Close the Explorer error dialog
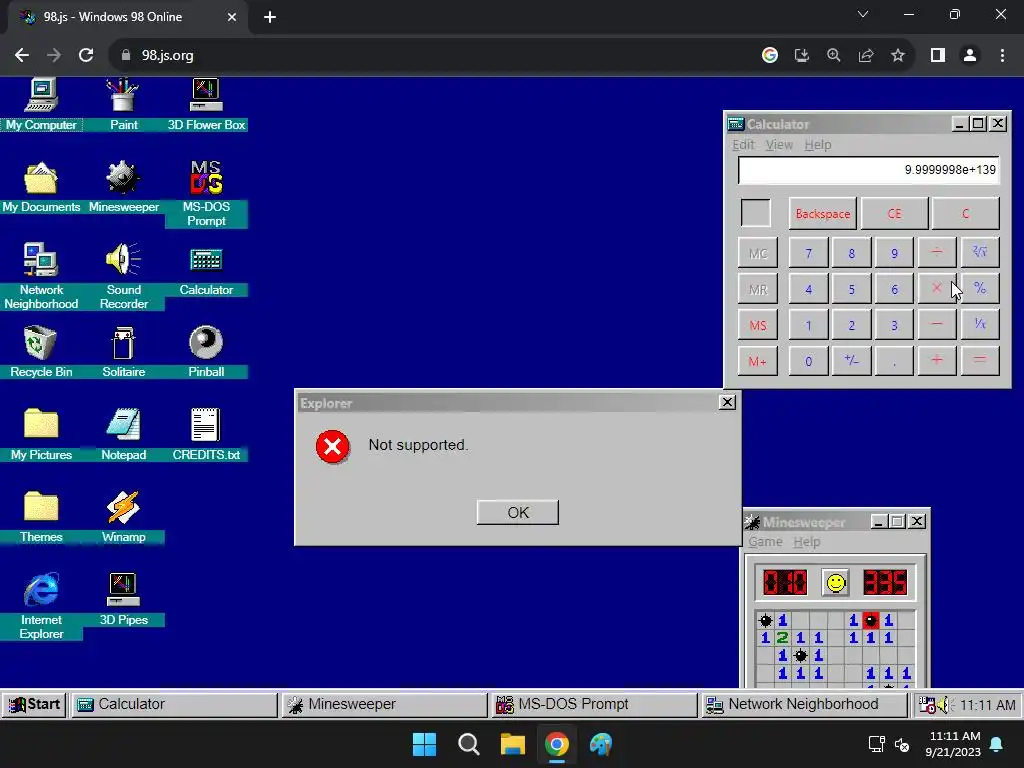This screenshot has width=1024, height=768. [x=728, y=402]
